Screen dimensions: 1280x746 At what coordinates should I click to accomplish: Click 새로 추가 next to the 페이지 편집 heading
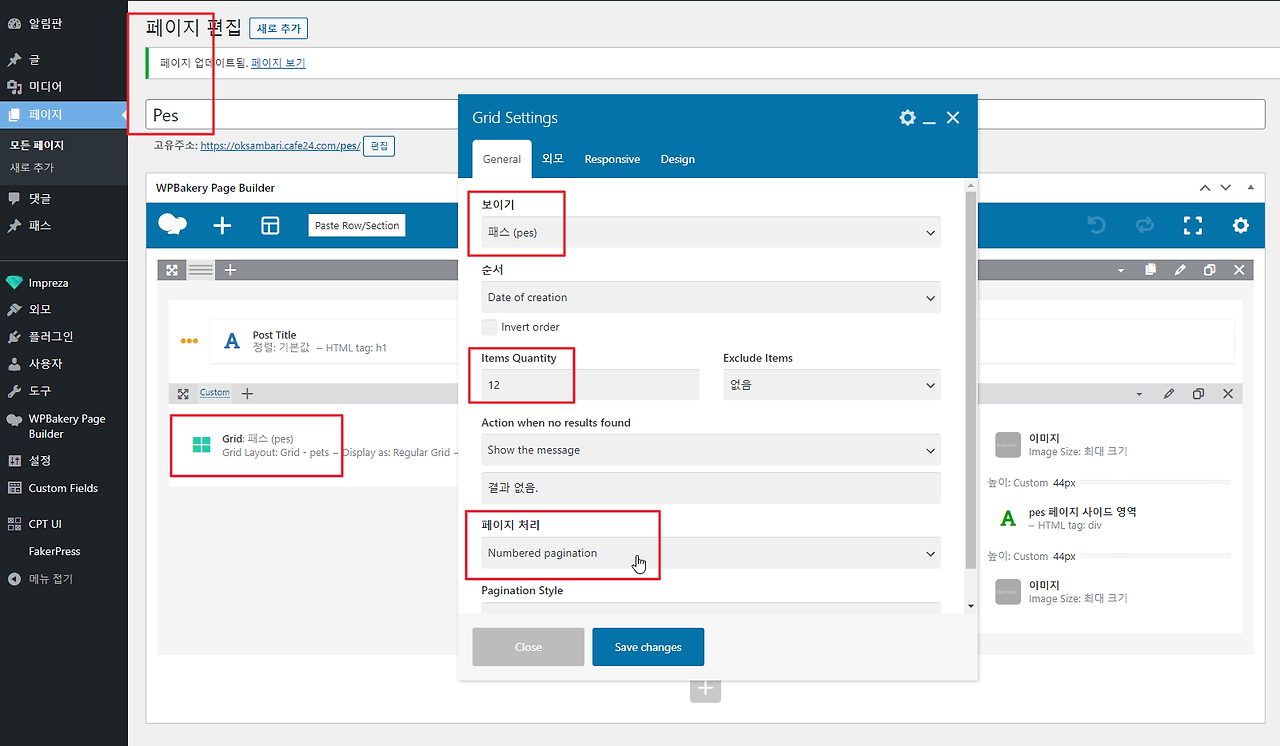pos(279,29)
